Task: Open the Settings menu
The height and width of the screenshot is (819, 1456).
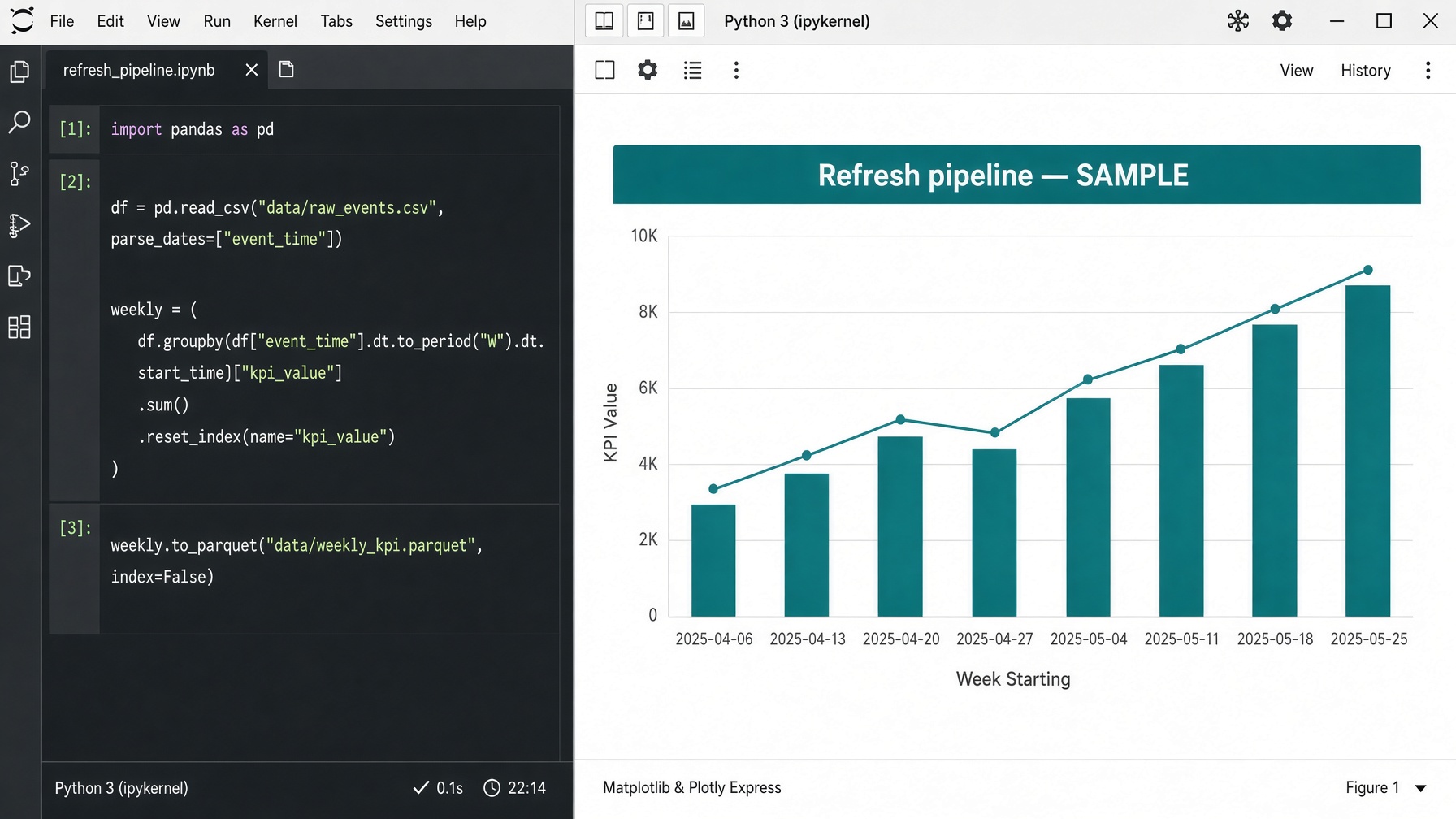Action: [x=404, y=21]
